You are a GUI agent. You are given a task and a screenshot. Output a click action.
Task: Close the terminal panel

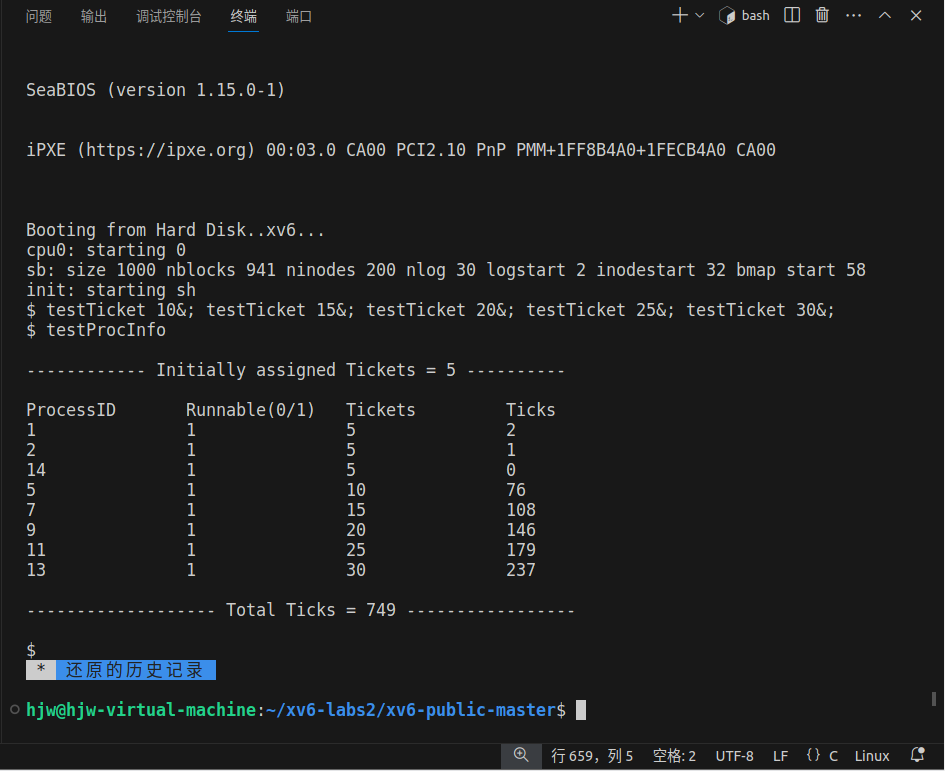[916, 15]
